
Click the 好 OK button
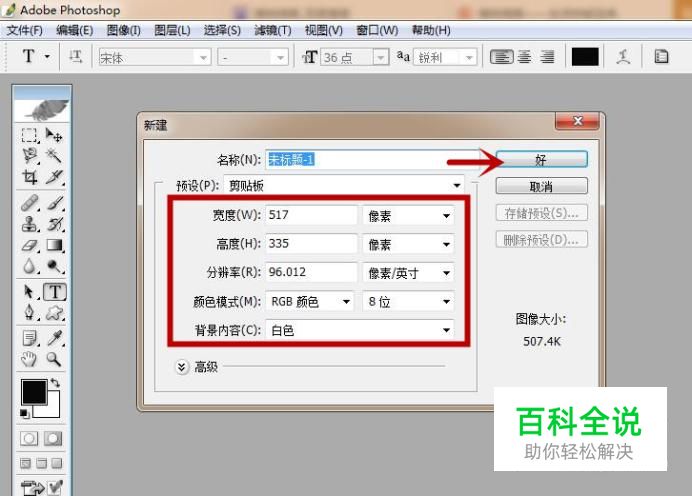542,159
